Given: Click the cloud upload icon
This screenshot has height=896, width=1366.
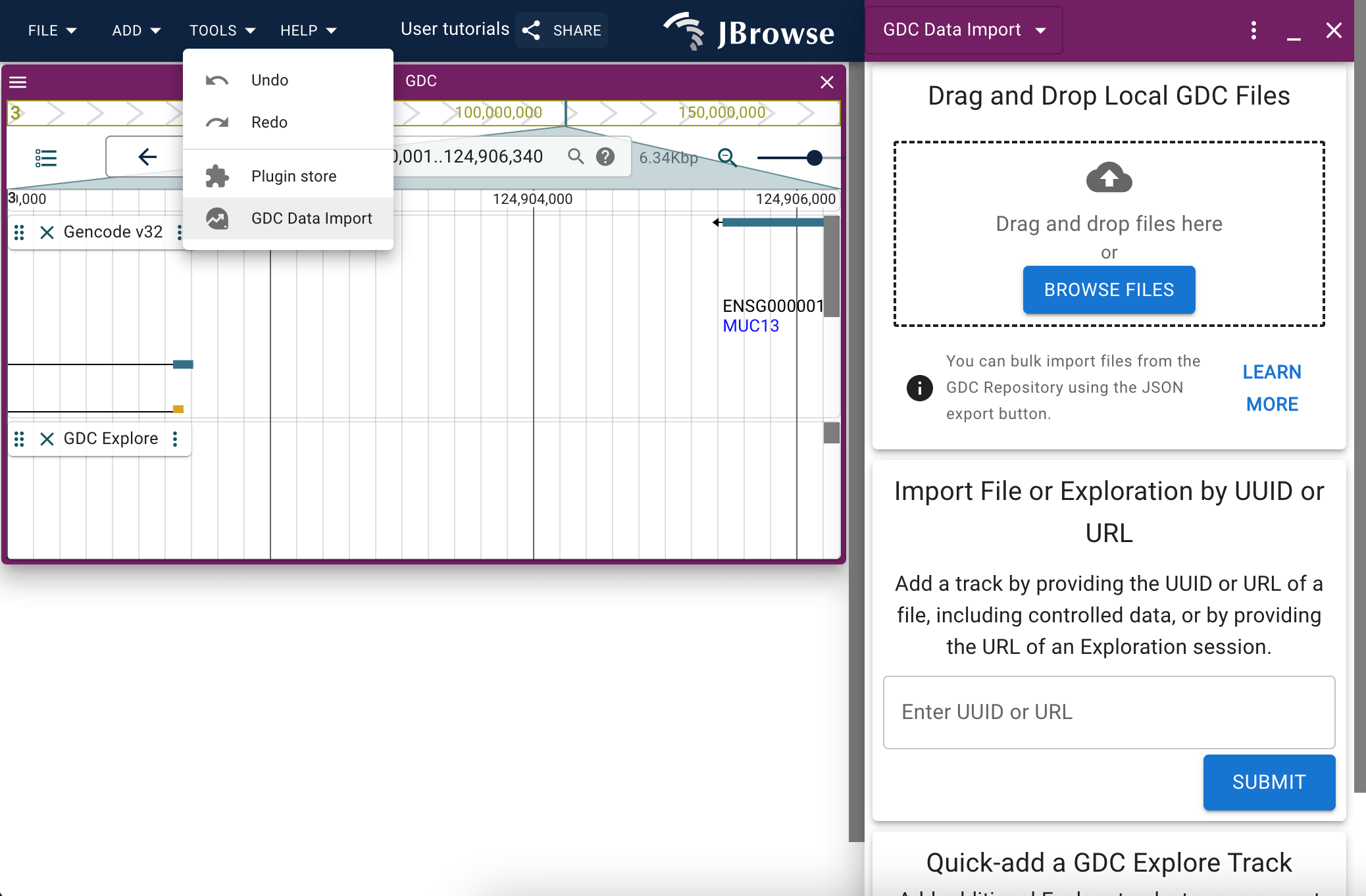Looking at the screenshot, I should pos(1109,177).
